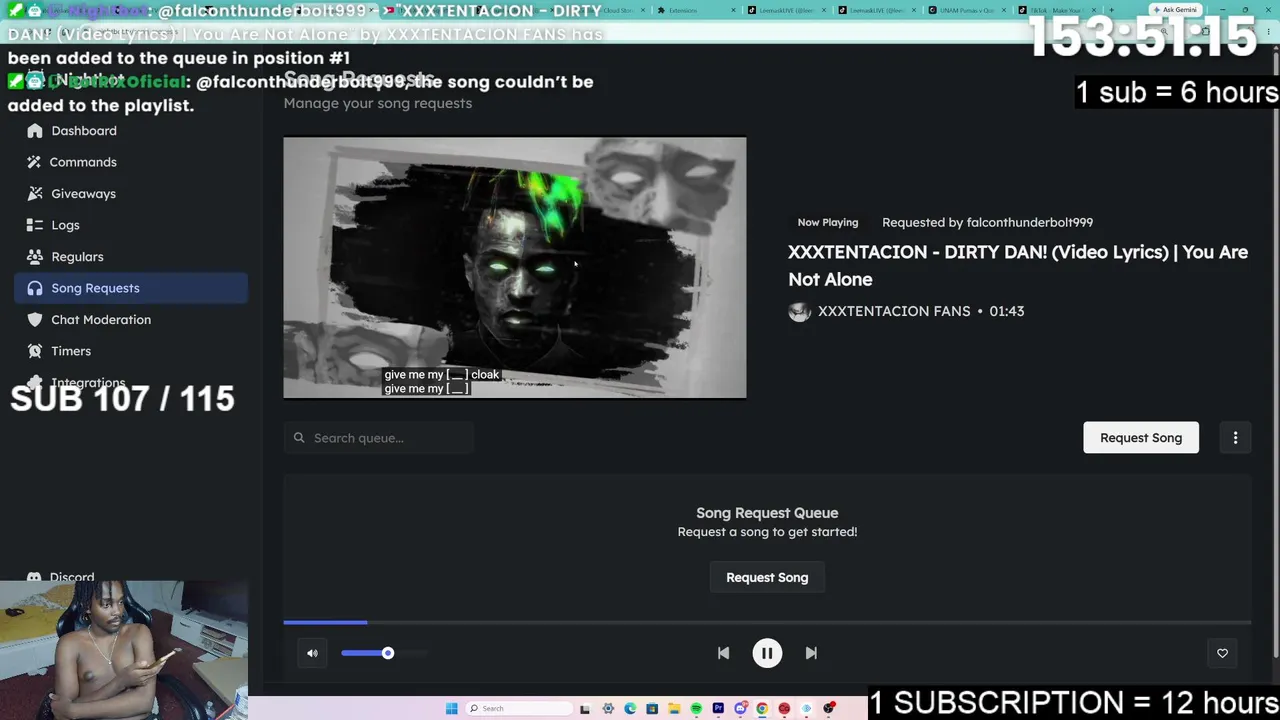
Task: Click the "Manage your song requests" subtitle
Action: coord(378,103)
